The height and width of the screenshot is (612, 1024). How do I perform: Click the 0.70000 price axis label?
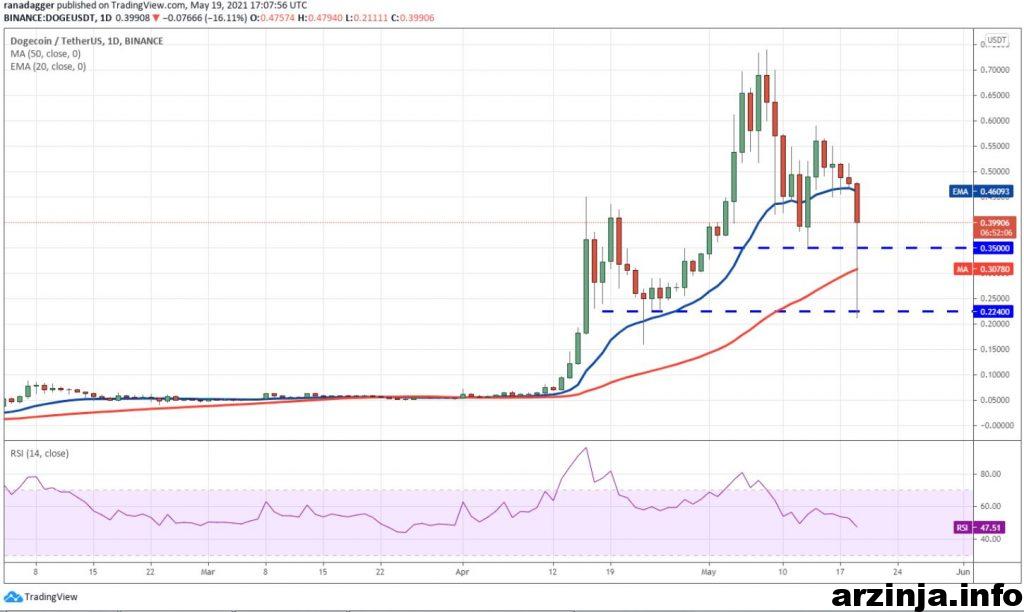[x=995, y=70]
